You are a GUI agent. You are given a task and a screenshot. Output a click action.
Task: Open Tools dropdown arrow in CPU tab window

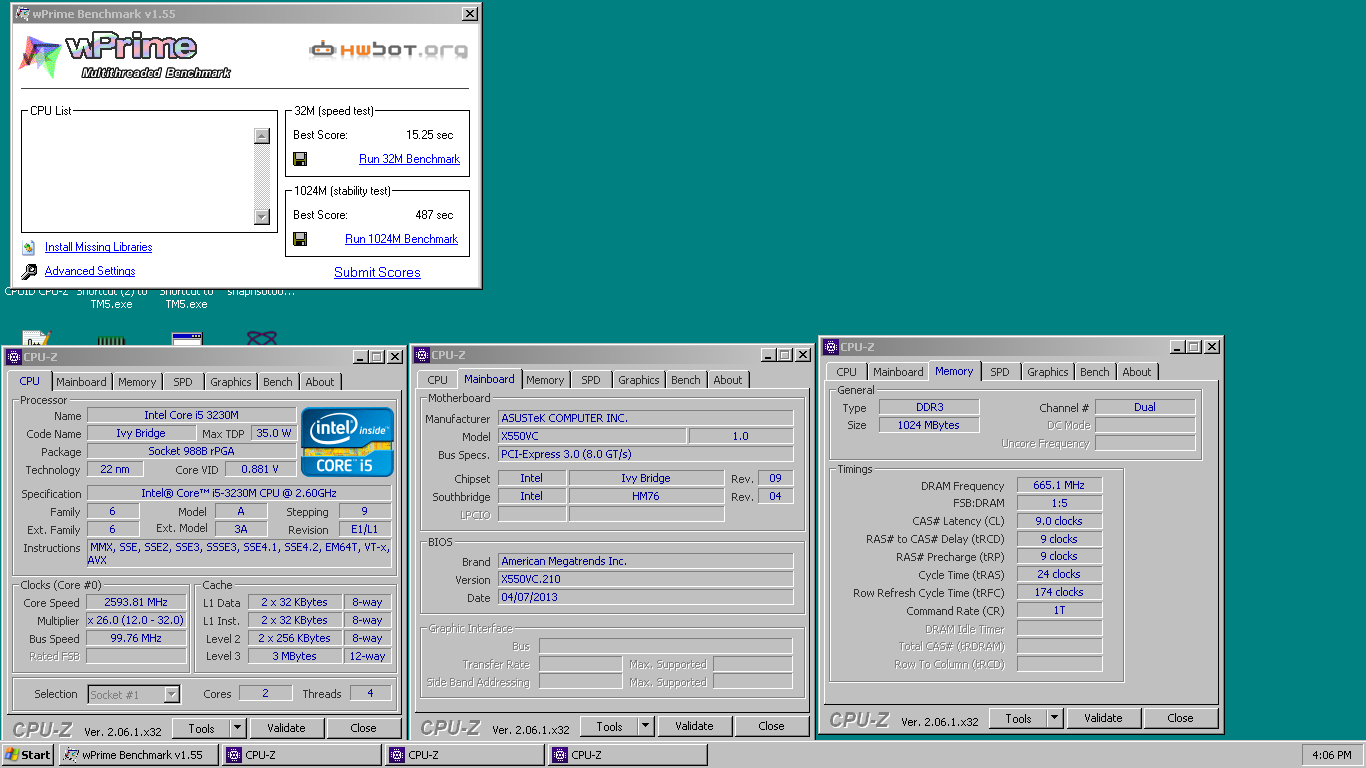pos(237,728)
